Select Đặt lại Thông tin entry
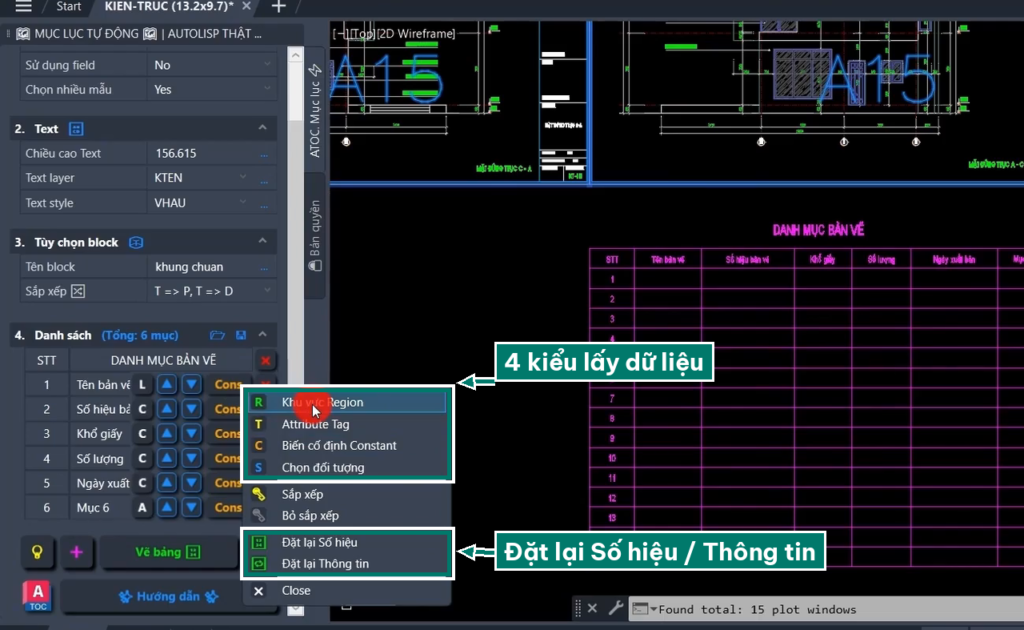This screenshot has width=1024, height=630. pos(347,564)
